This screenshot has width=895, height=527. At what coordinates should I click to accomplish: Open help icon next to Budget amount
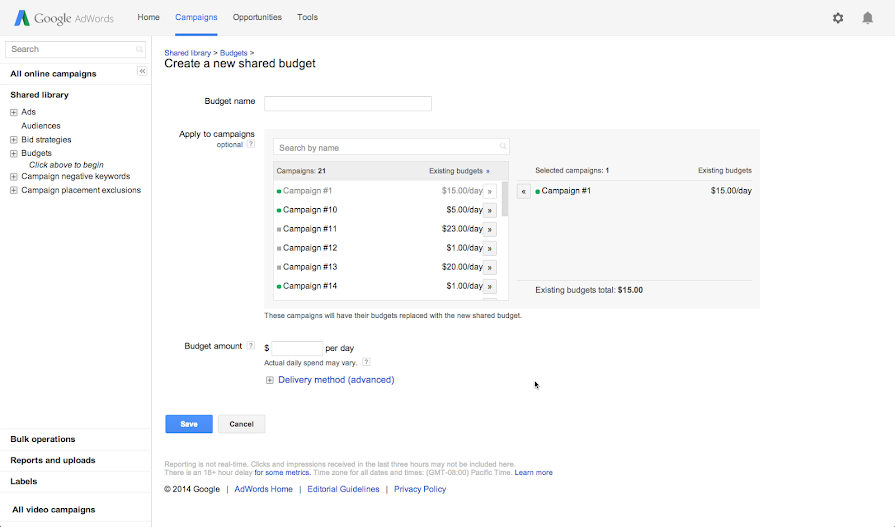click(251, 346)
